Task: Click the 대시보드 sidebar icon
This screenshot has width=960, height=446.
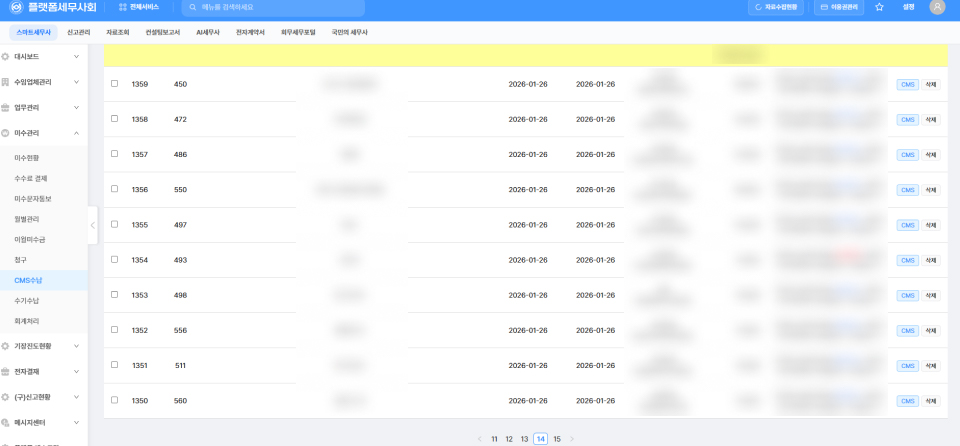Action: [6, 56]
